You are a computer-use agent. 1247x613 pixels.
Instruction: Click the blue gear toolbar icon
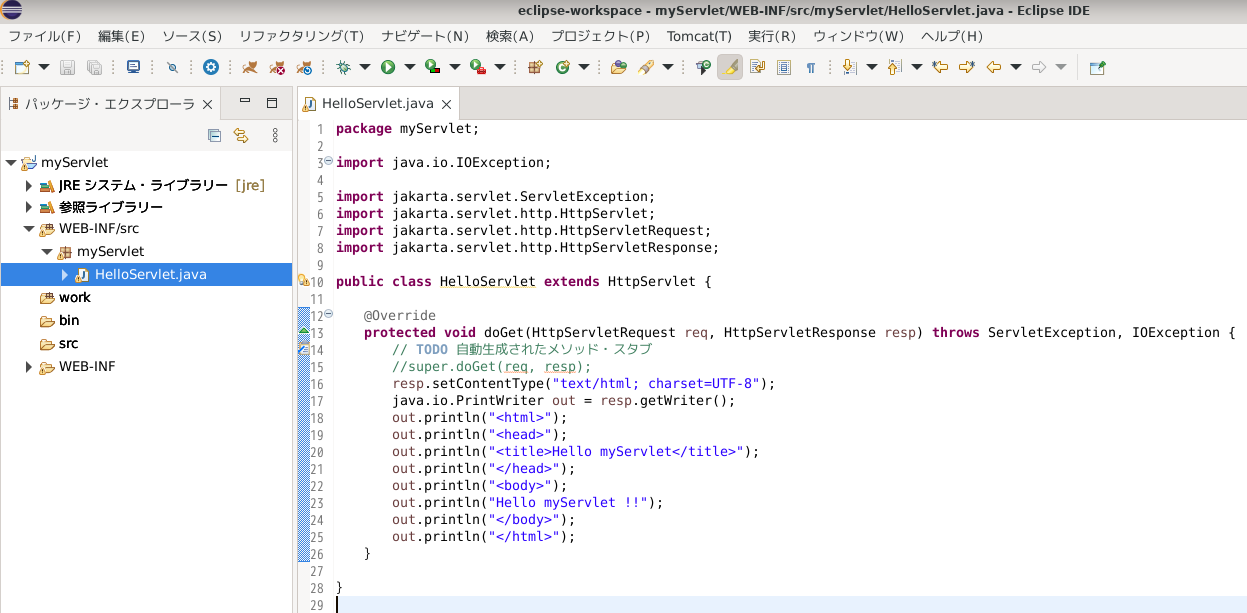[x=210, y=67]
